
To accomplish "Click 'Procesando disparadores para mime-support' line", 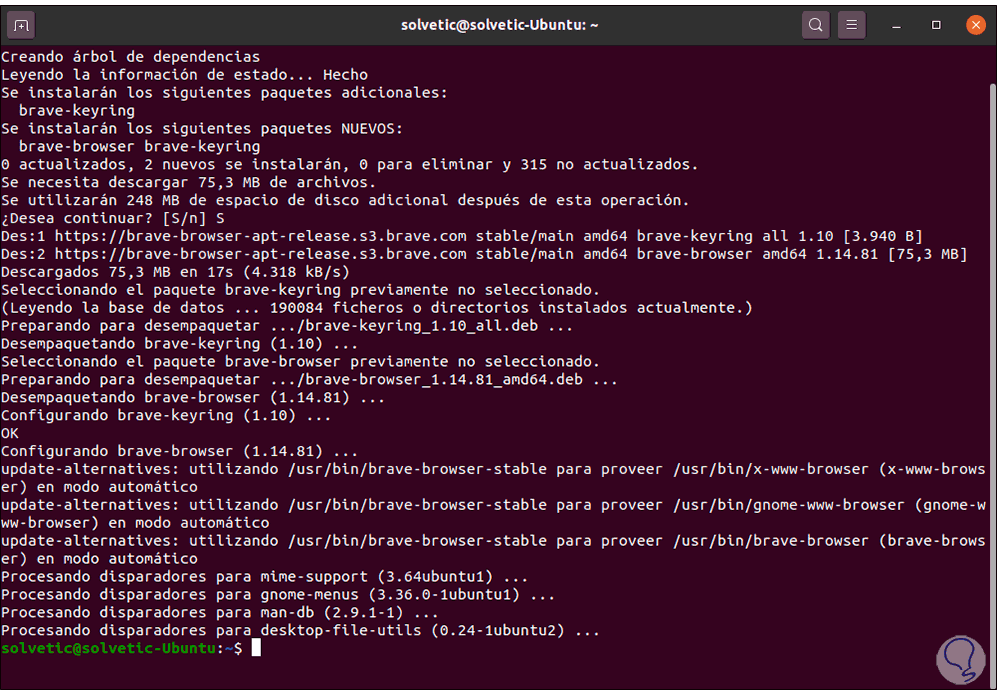I will point(265,577).
